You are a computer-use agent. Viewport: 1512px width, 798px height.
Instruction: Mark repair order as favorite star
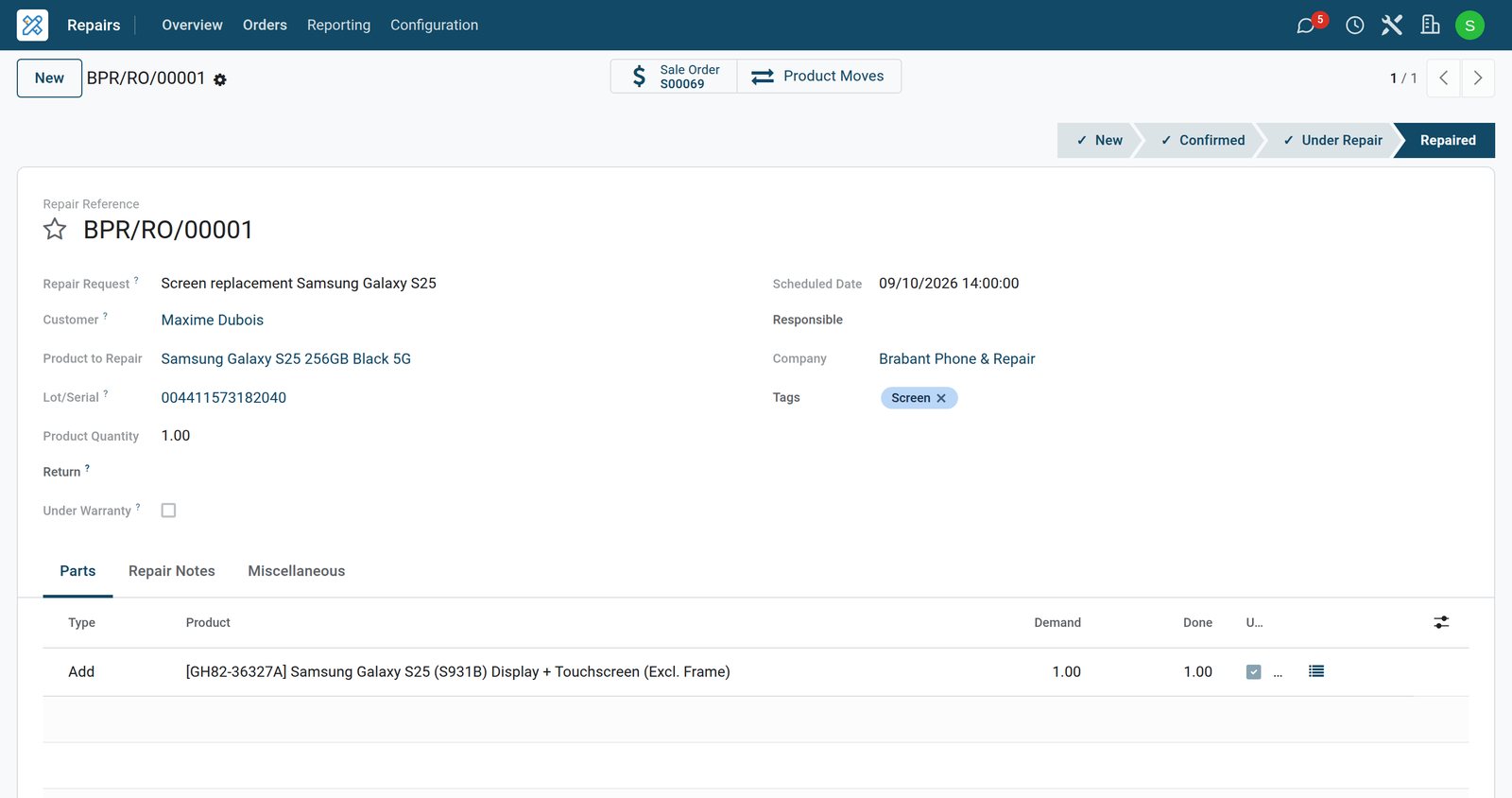[55, 230]
